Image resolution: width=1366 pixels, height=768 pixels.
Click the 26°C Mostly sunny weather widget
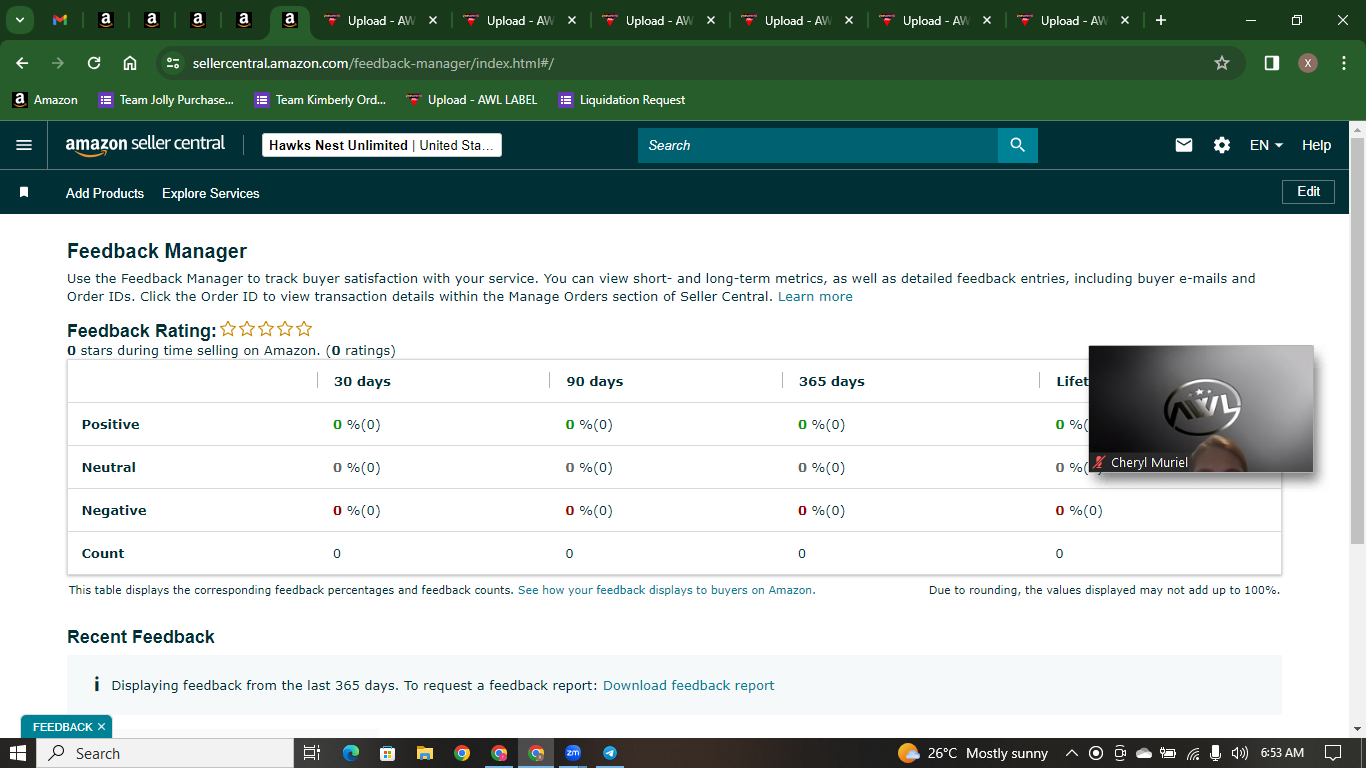[x=973, y=753]
